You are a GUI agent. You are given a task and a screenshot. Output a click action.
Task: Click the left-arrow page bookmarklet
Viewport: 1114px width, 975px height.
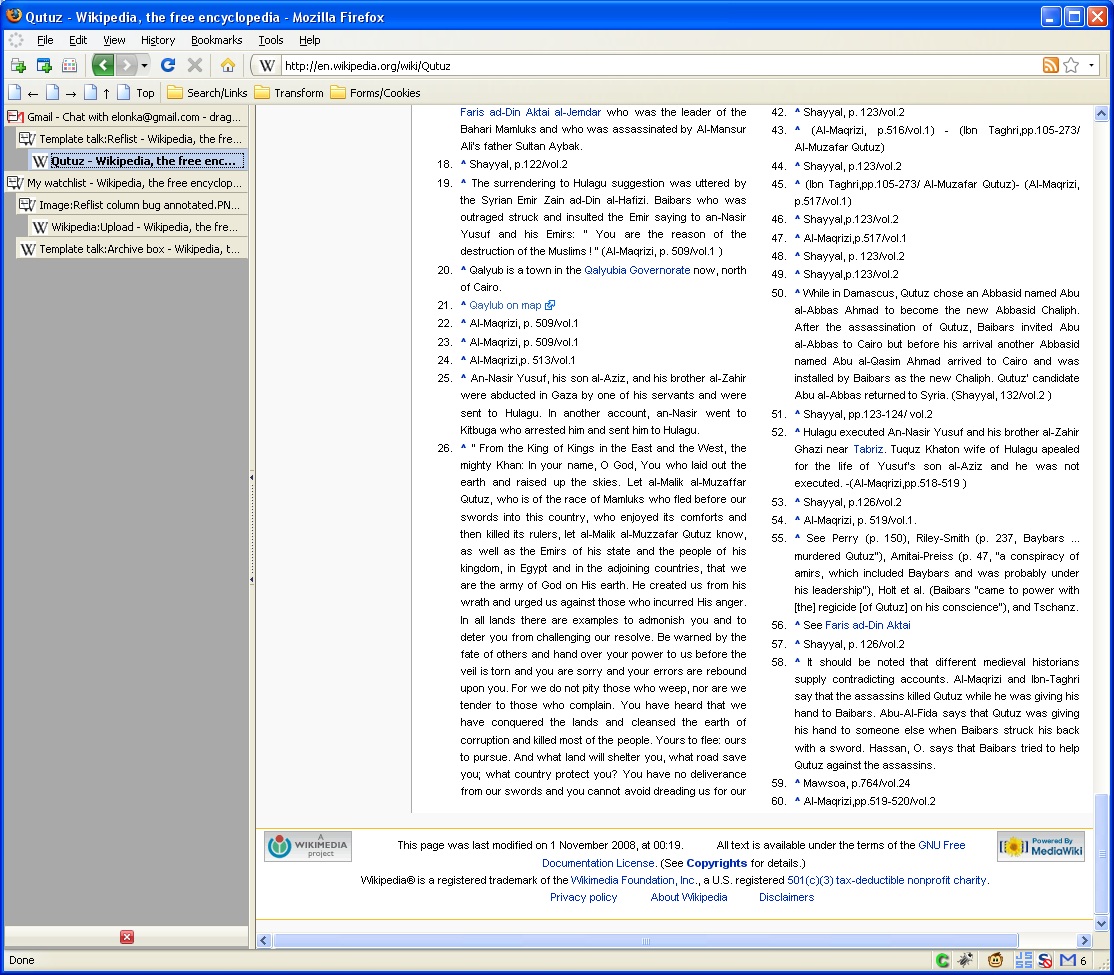[x=23, y=92]
